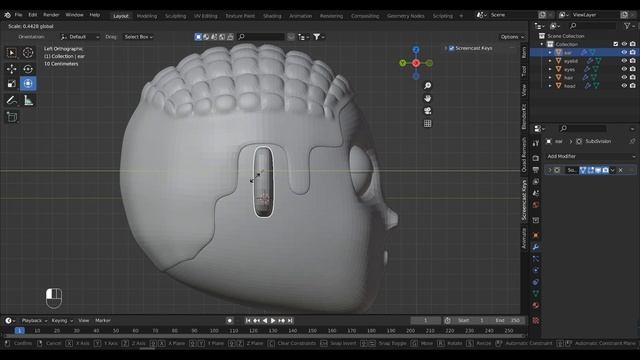
Task: Switch to the Shading workspace tab
Action: tap(272, 16)
